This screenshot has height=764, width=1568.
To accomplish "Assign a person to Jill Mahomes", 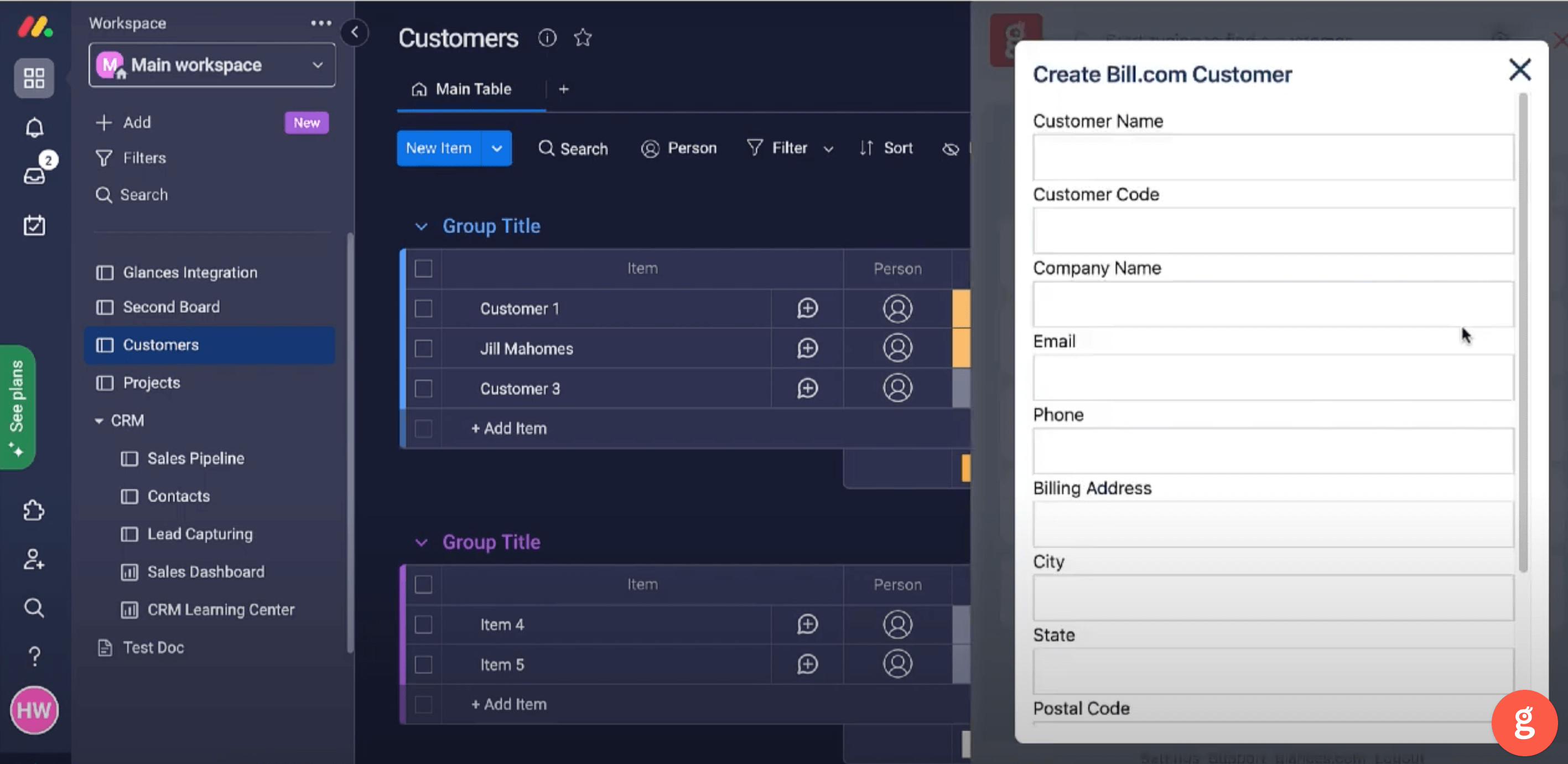I will (897, 348).
